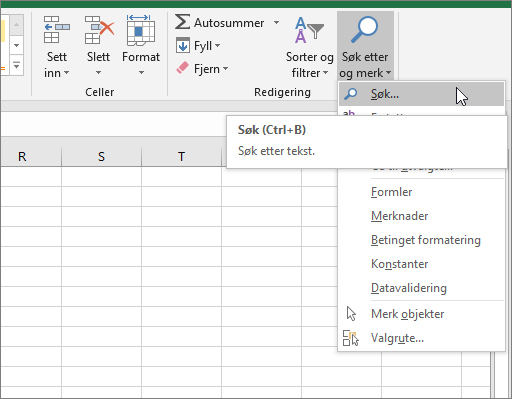512x399 pixels.
Task: Choose Merk objekter in the menu
Action: pyautogui.click(x=421, y=314)
